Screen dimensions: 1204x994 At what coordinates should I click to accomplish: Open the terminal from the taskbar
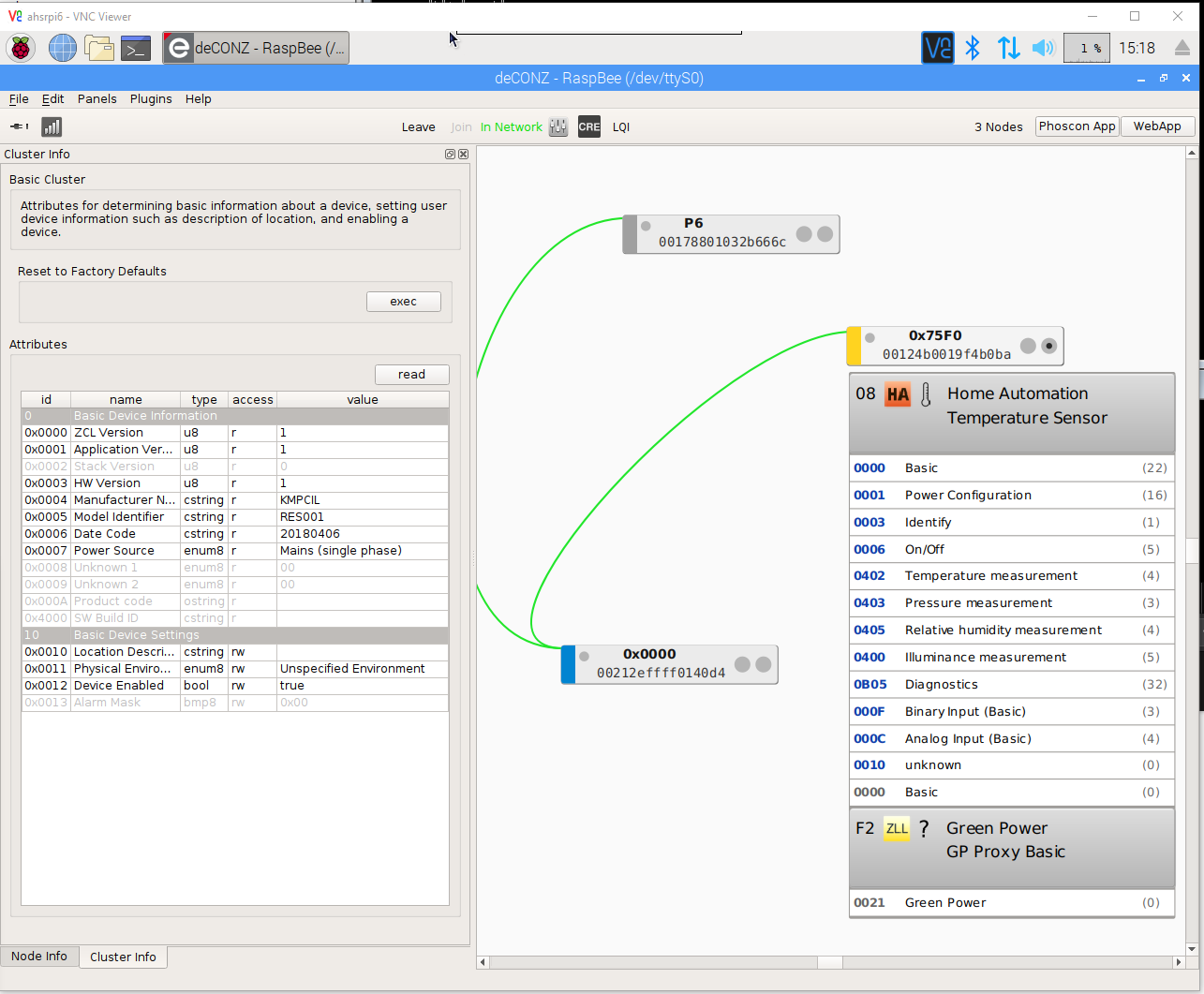coord(136,48)
